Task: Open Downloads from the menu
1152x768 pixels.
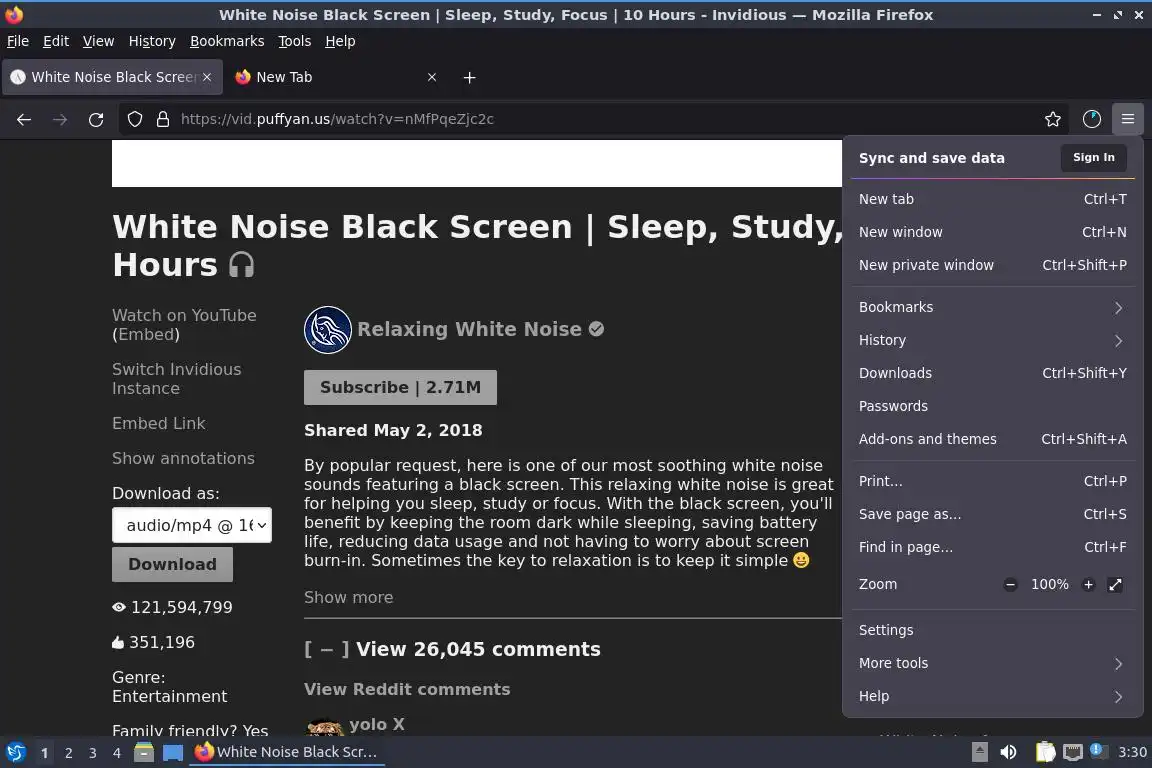Action: tap(992, 373)
